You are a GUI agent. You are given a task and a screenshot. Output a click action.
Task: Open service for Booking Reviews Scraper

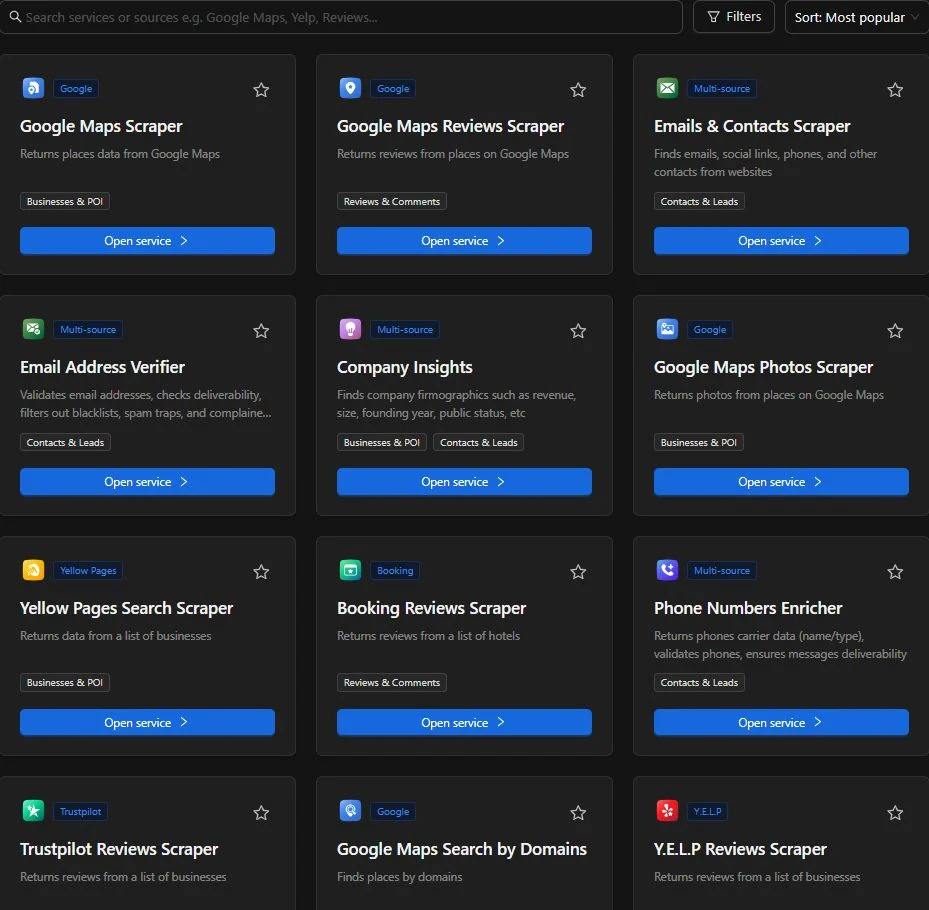coord(464,722)
